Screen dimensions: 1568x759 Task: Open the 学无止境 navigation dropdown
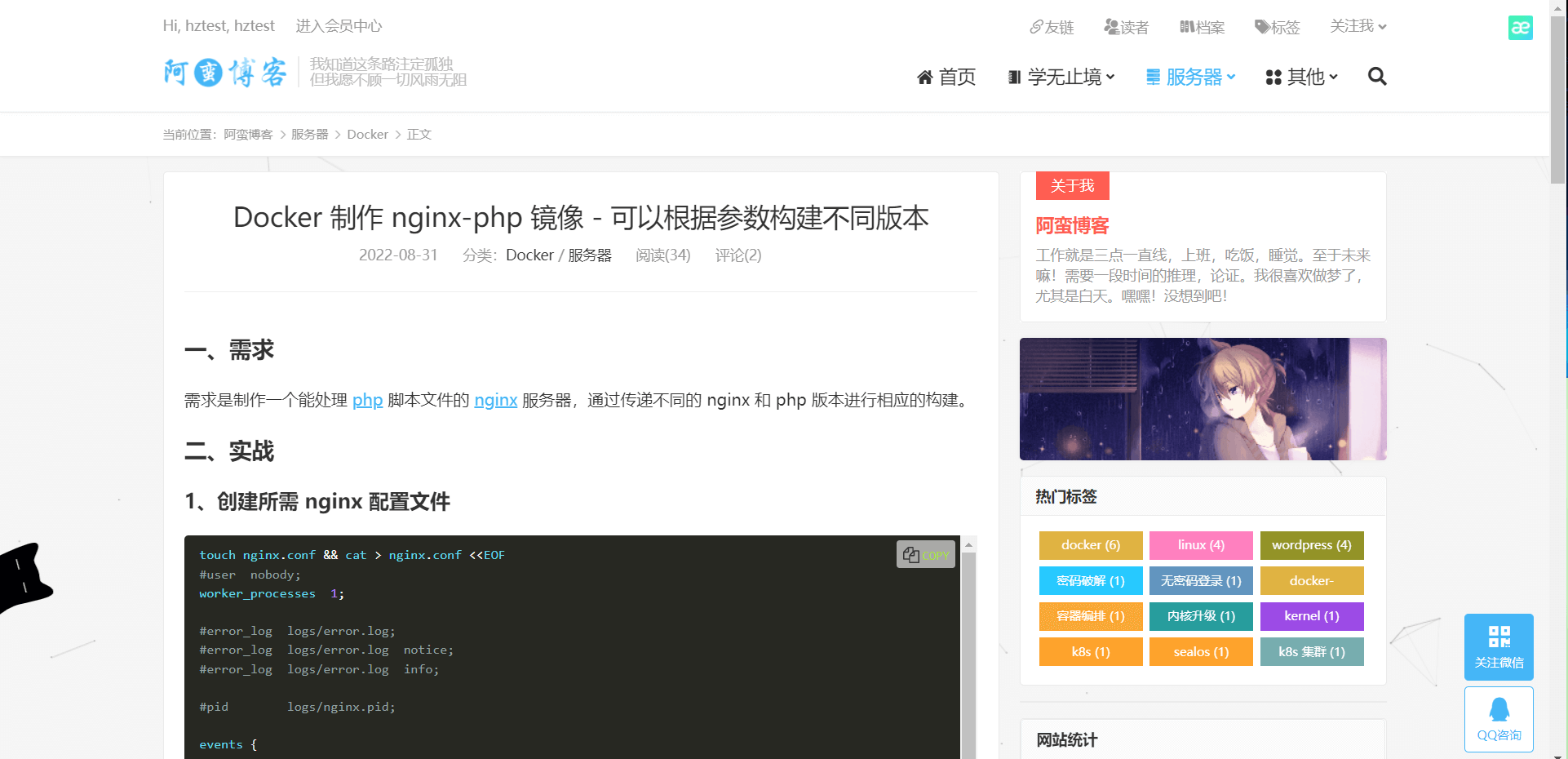(x=1061, y=77)
